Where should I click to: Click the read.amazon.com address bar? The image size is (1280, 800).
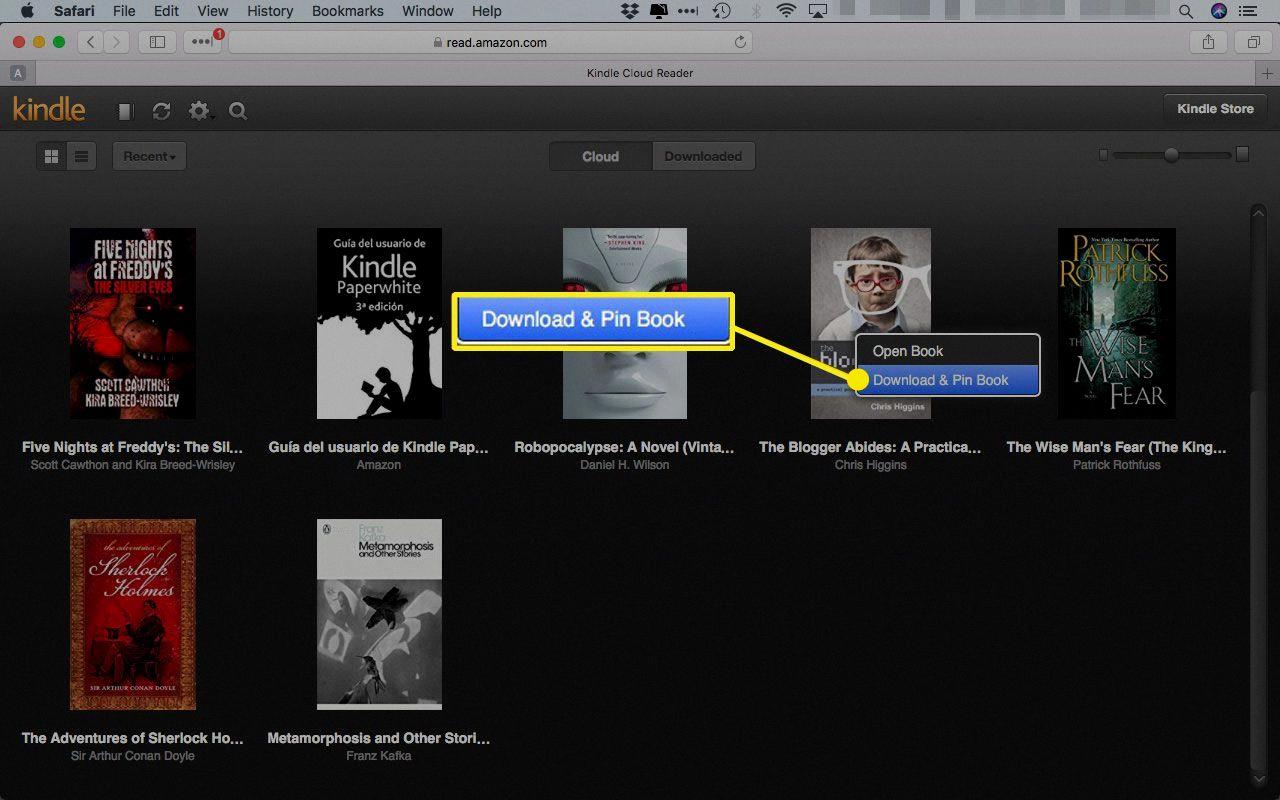tap(490, 42)
